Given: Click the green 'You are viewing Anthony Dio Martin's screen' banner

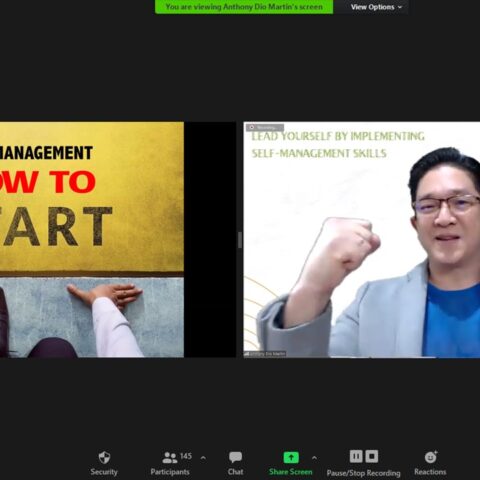Looking at the screenshot, I should [x=244, y=7].
